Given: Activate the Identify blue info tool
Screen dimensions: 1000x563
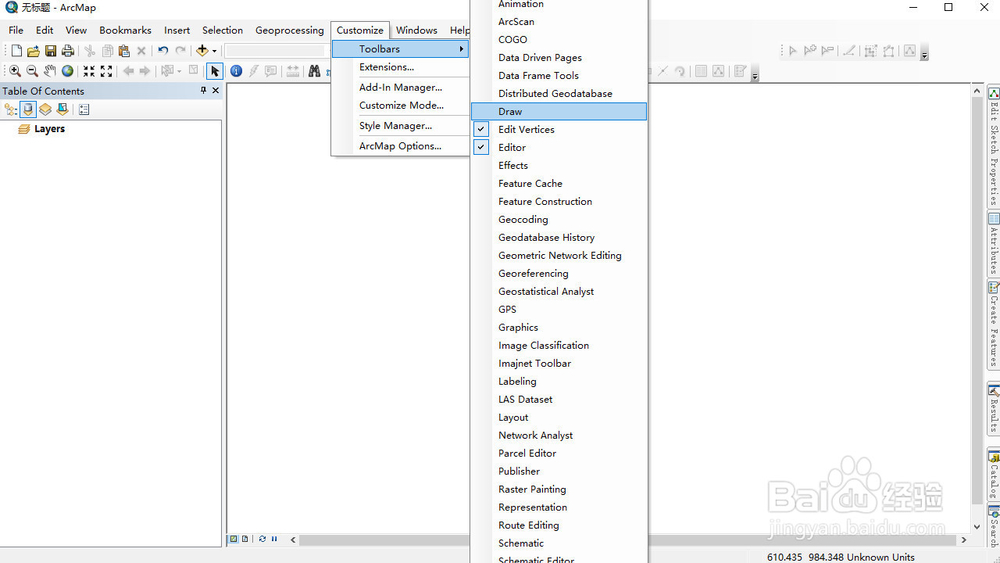Looking at the screenshot, I should pos(236,71).
